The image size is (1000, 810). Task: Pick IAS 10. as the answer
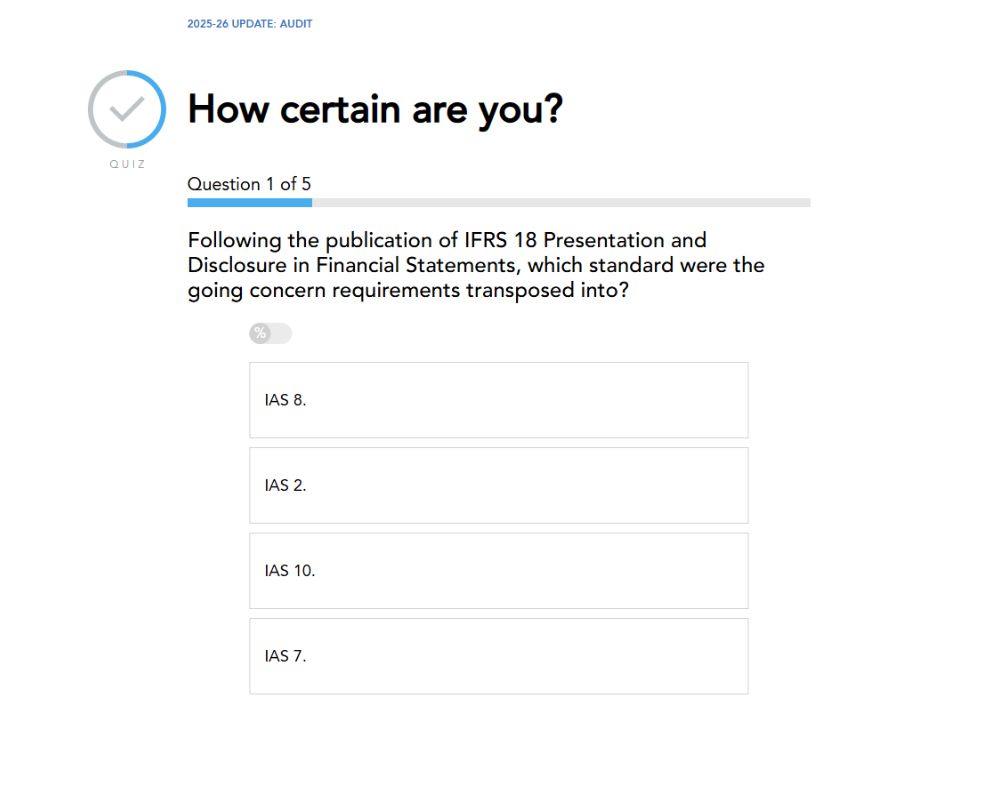coord(498,571)
